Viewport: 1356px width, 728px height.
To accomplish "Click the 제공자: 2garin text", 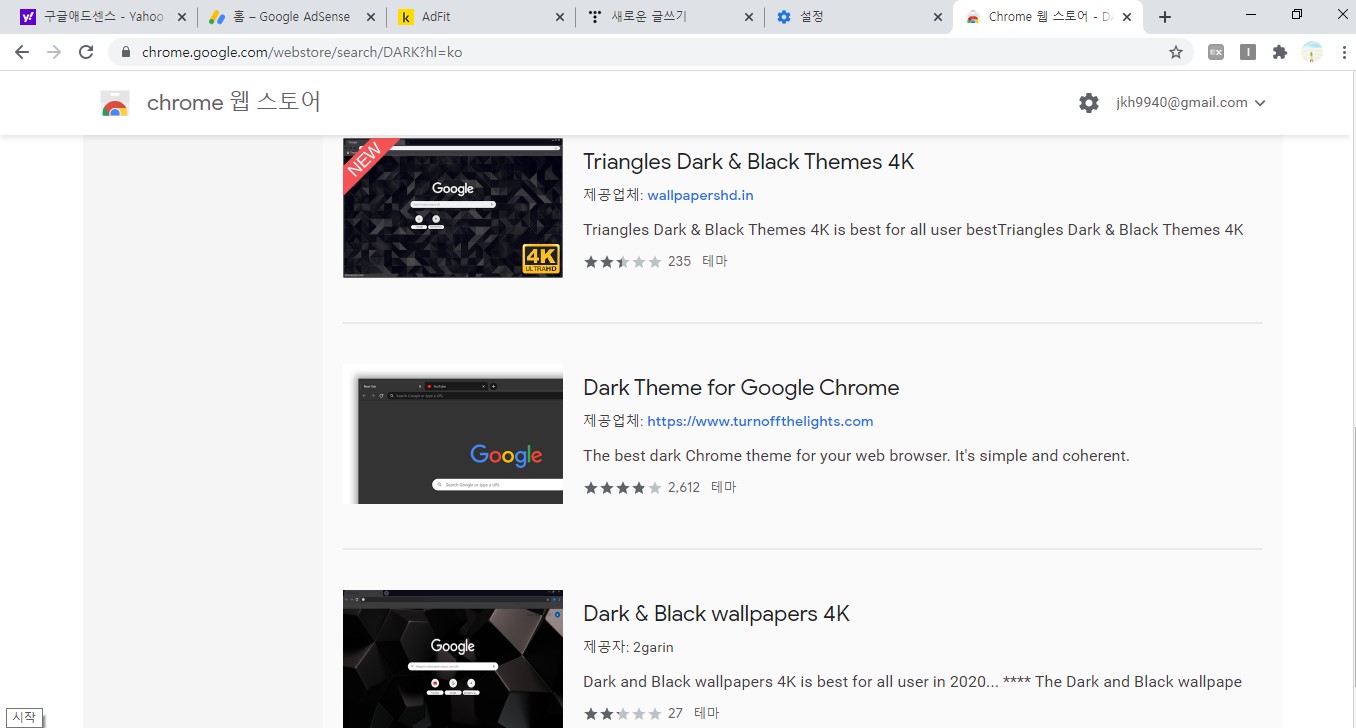I will (x=628, y=647).
